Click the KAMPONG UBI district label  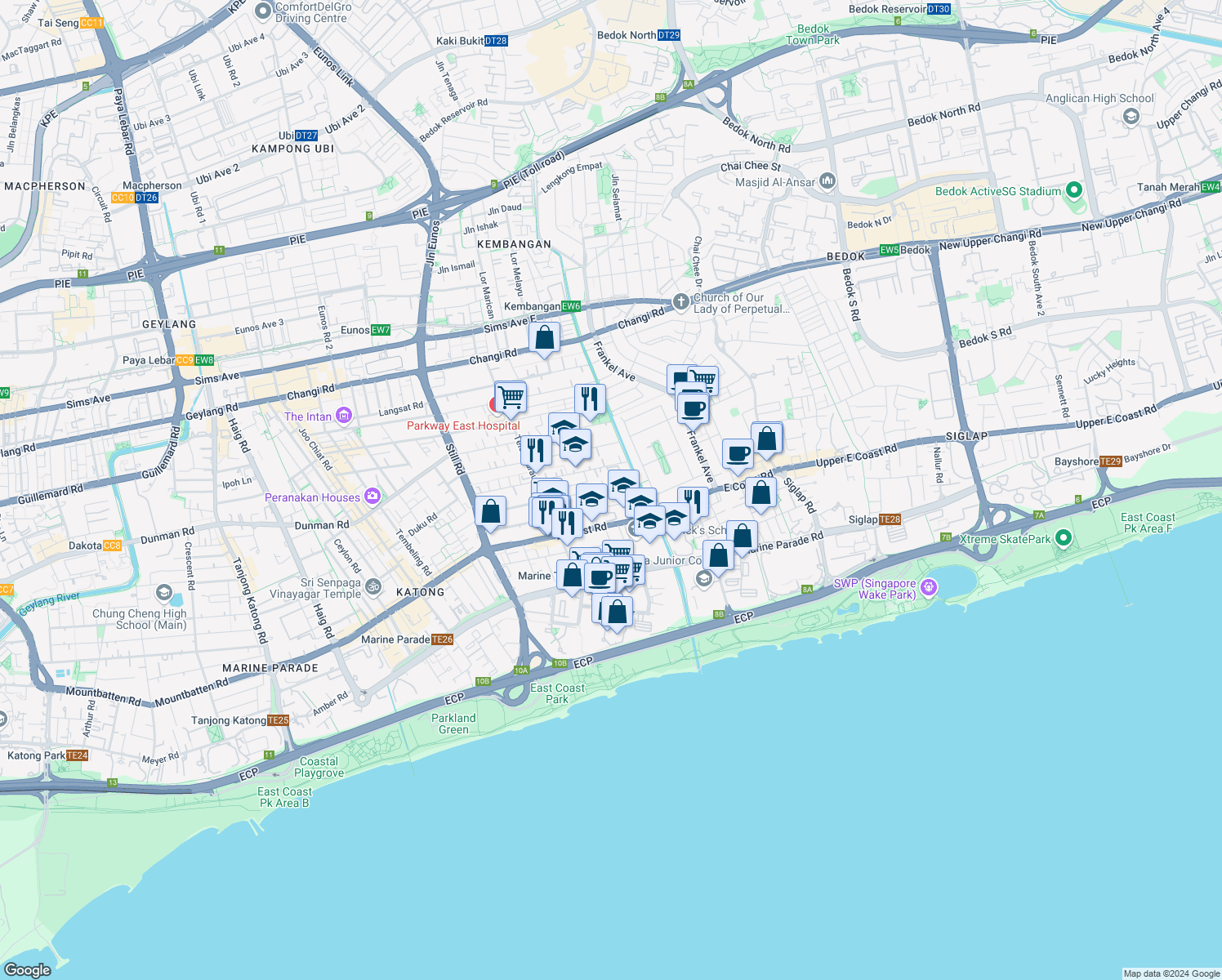[292, 149]
